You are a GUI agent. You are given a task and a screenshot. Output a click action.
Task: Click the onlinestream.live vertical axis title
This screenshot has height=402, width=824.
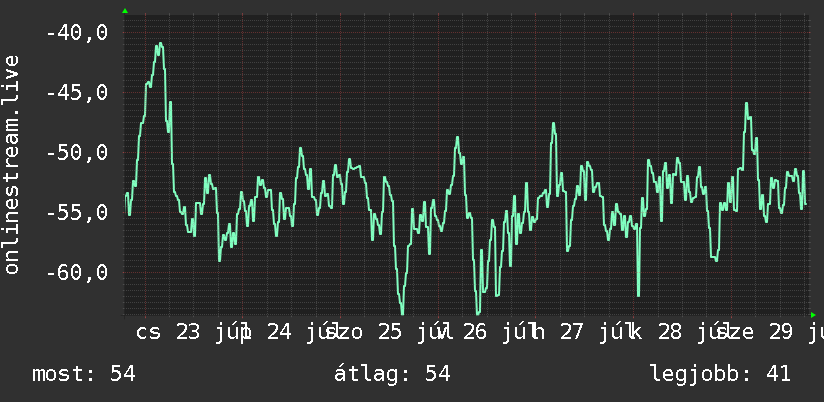(11, 164)
